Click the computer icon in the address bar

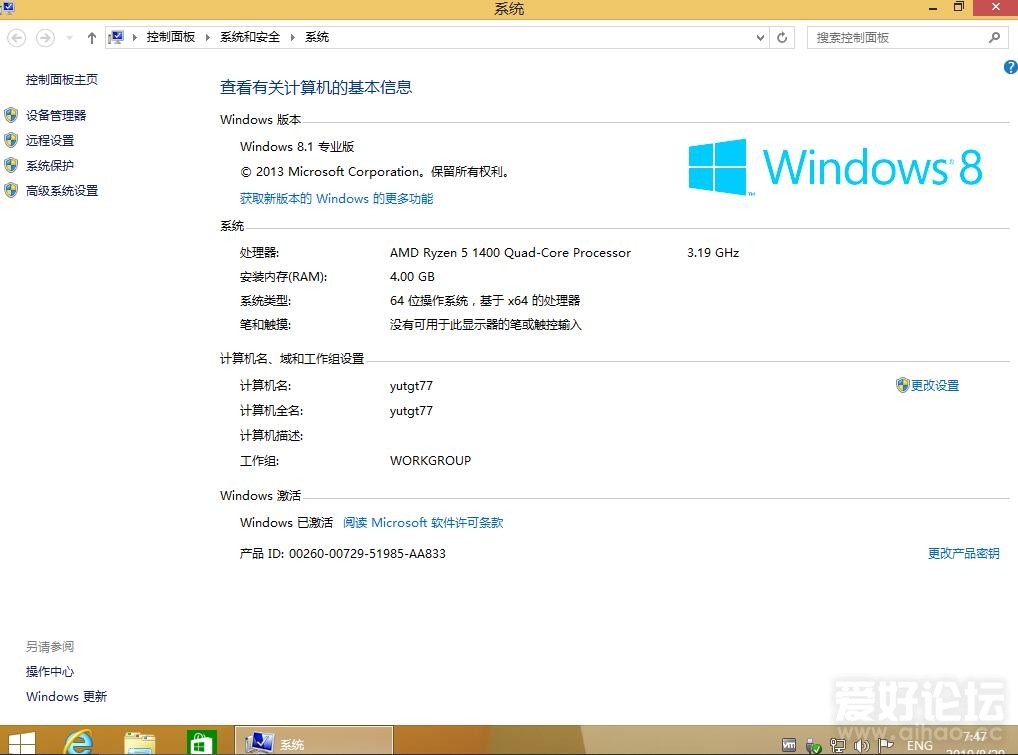click(116, 37)
